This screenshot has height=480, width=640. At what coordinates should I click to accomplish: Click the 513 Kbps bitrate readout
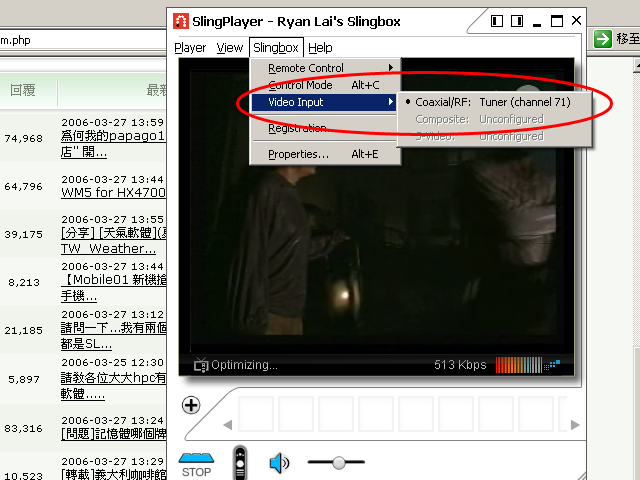460,364
